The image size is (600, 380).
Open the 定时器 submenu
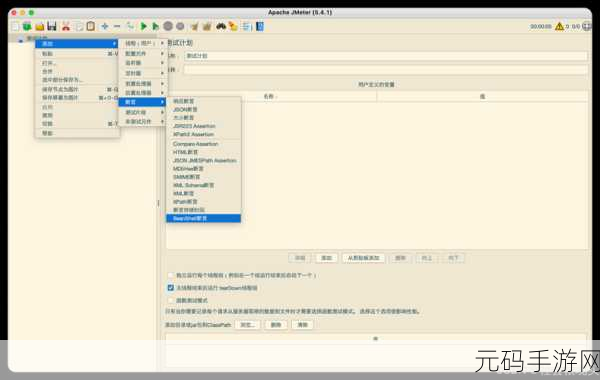[x=142, y=73]
